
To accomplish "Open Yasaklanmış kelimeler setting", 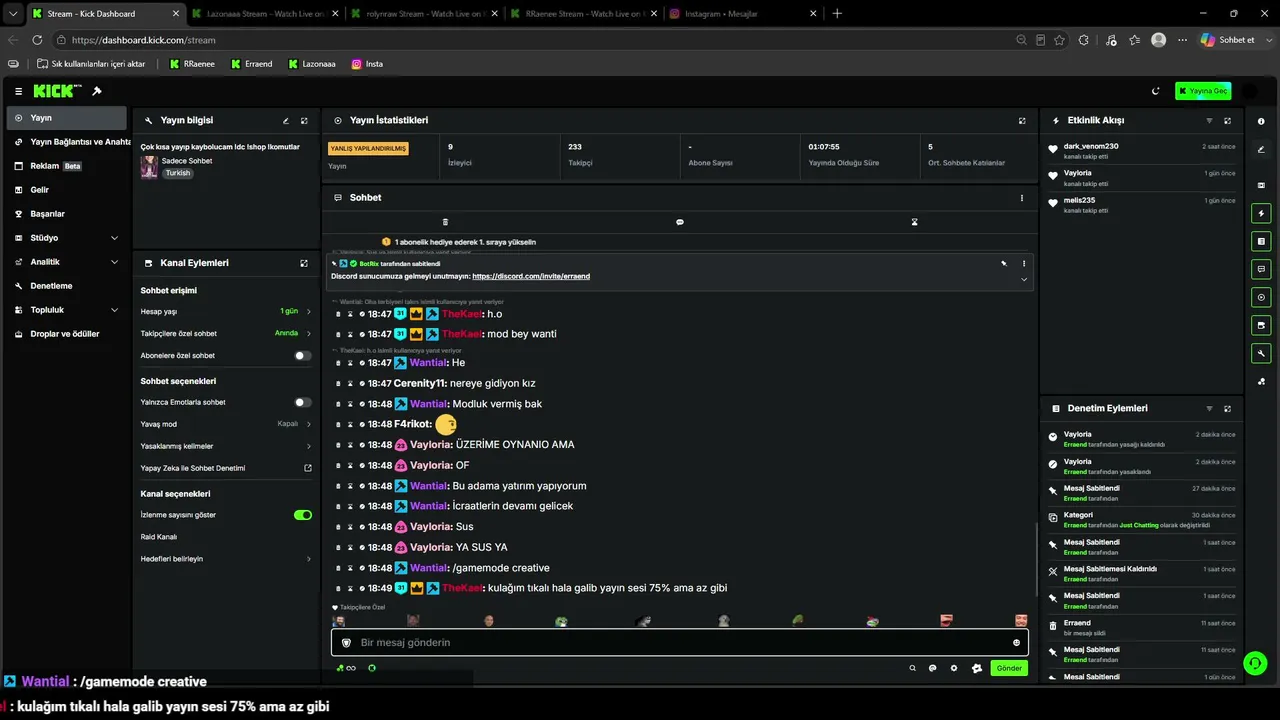I will pyautogui.click(x=226, y=446).
